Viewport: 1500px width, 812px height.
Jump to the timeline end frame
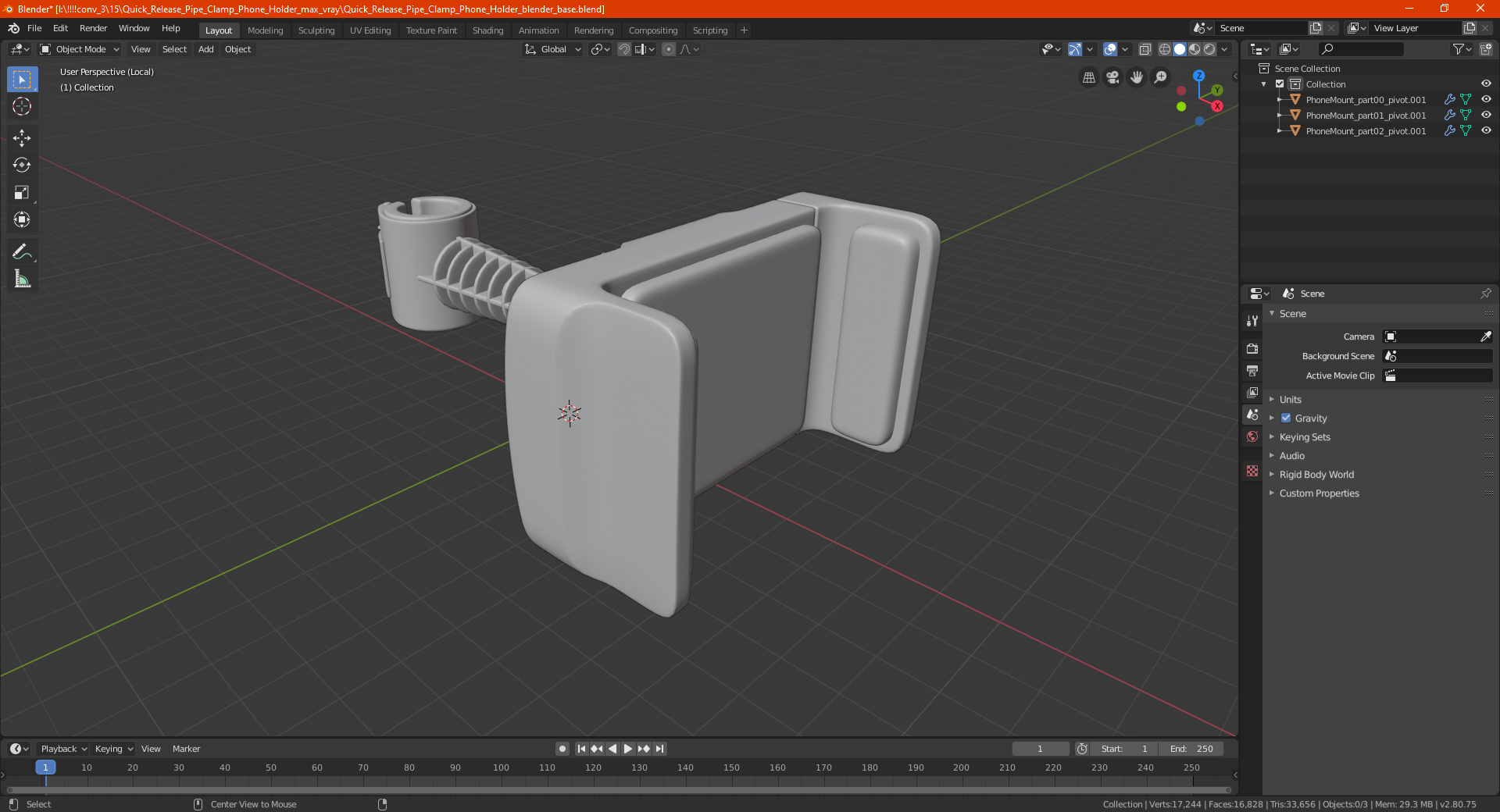[x=659, y=749]
